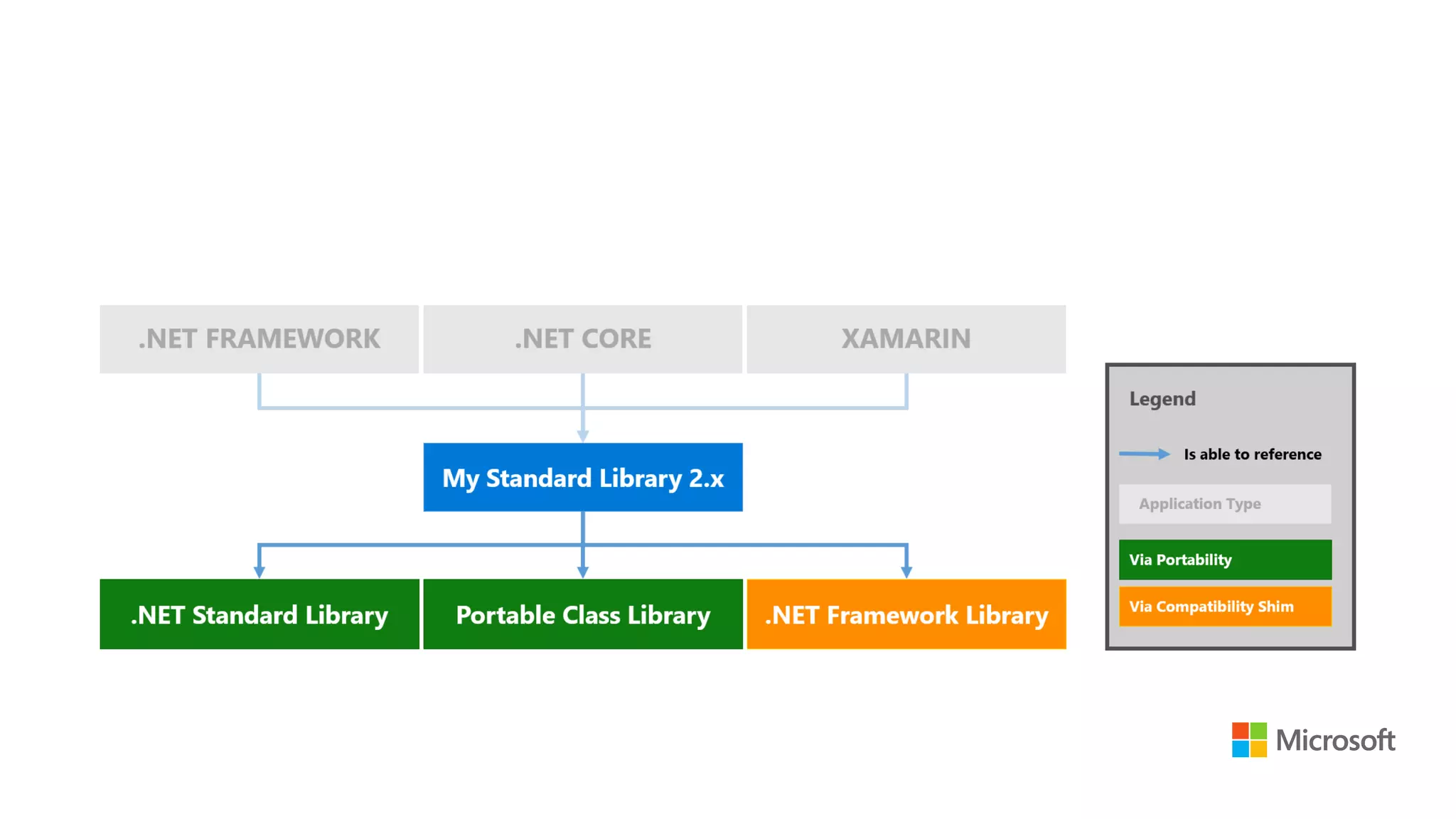
Task: Select the XAMARIN application box
Action: click(x=906, y=339)
